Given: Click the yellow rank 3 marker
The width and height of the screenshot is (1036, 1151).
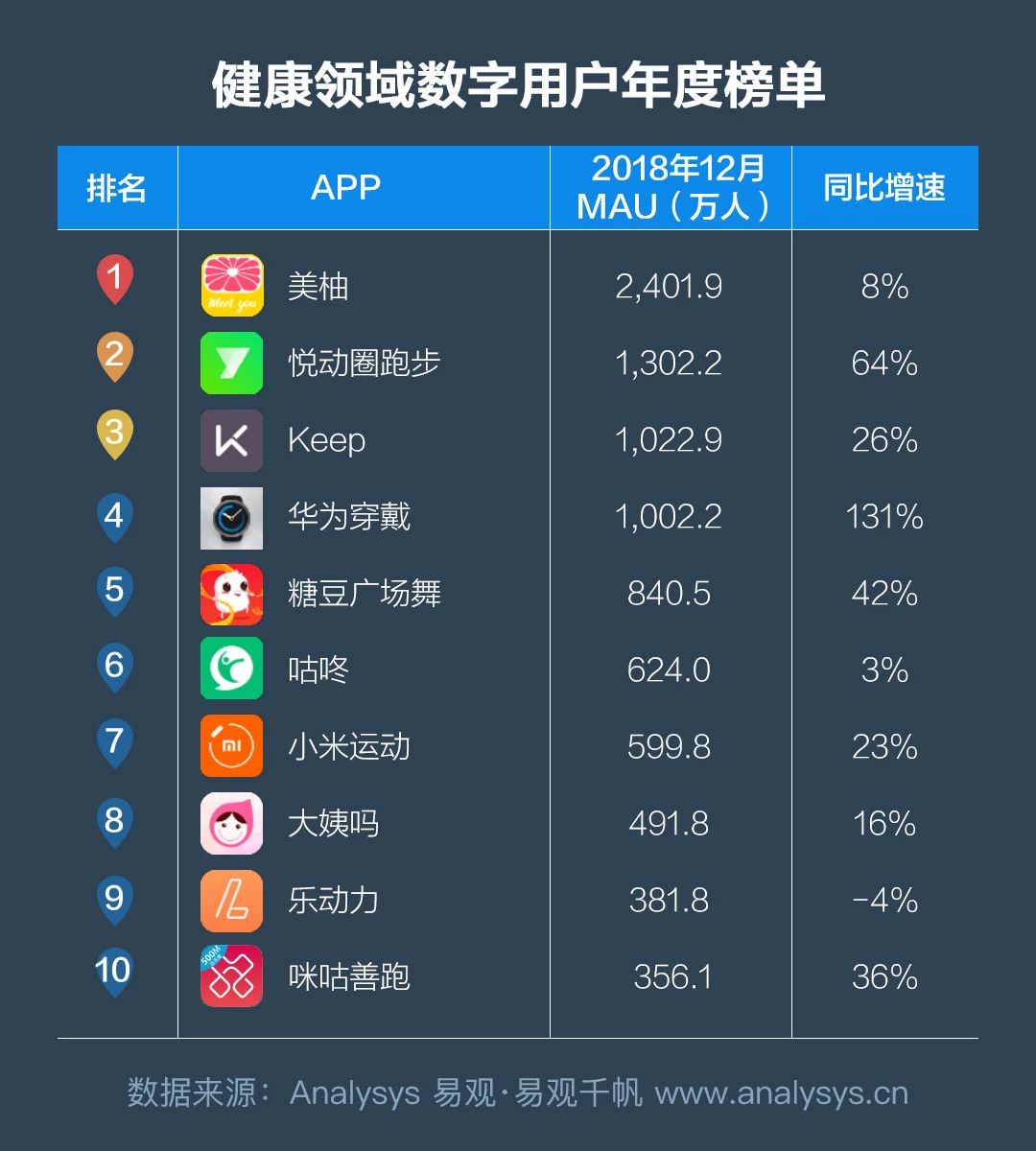Looking at the screenshot, I should (114, 434).
